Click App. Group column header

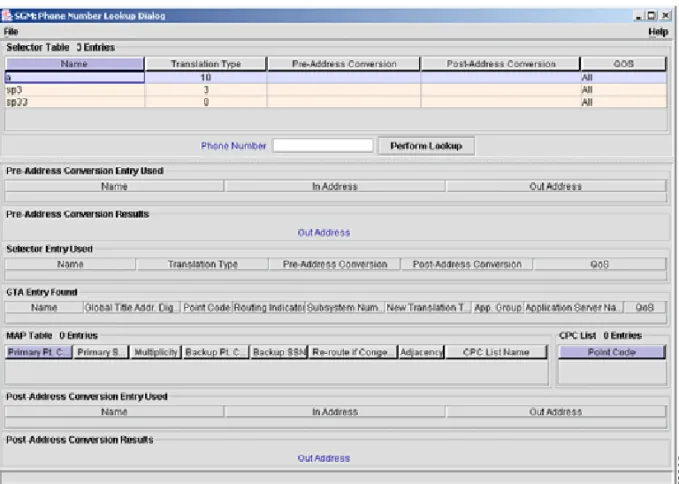(498, 307)
